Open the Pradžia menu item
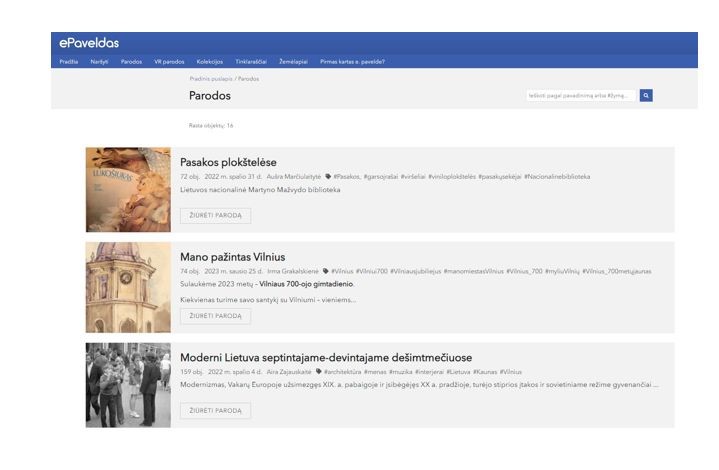 click(69, 61)
